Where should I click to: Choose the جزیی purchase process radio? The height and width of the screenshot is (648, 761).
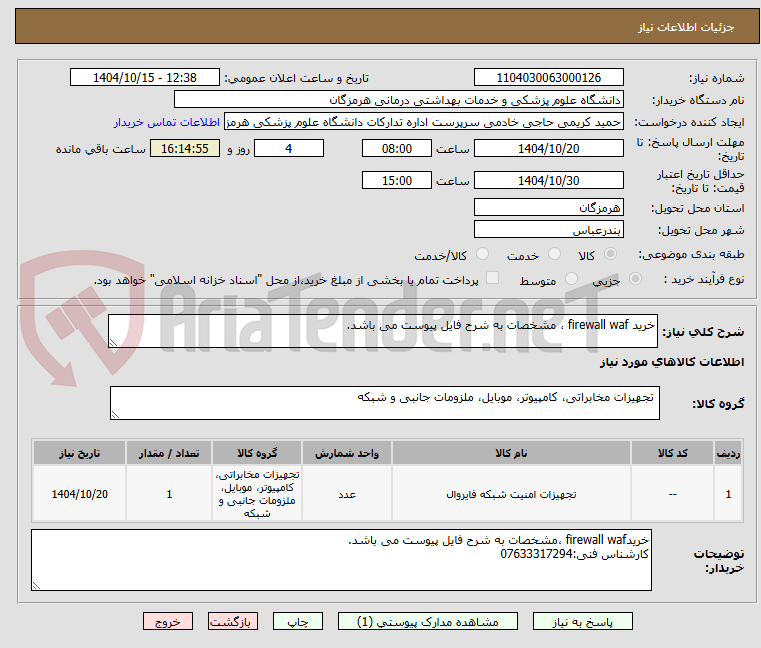635,279
